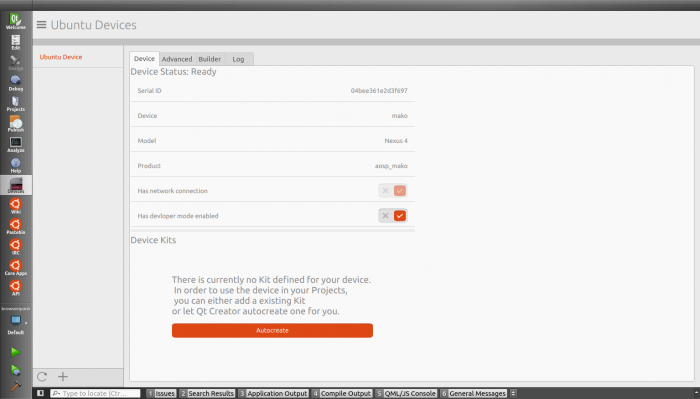This screenshot has height=399, width=700.
Task: Toggle the sidebar in status bar
Action: pyautogui.click(x=40, y=393)
